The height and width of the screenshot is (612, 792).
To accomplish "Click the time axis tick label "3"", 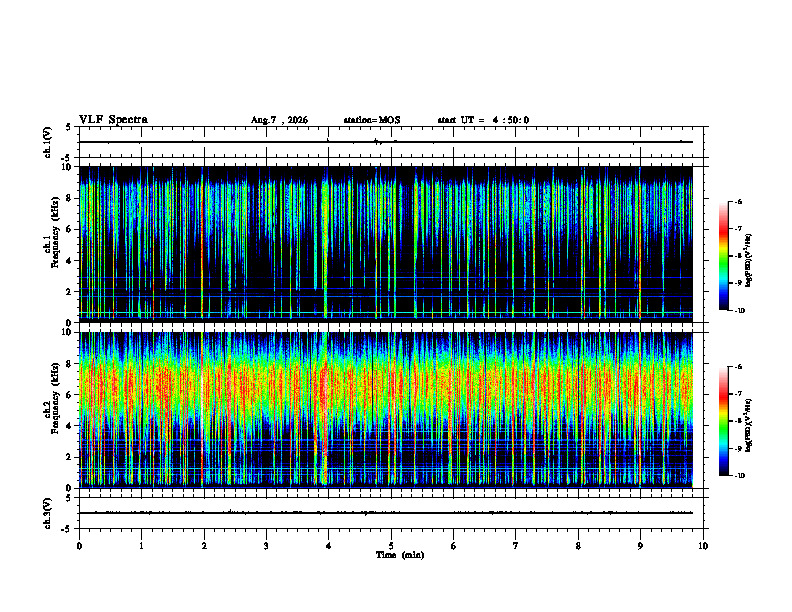I will (x=266, y=546).
